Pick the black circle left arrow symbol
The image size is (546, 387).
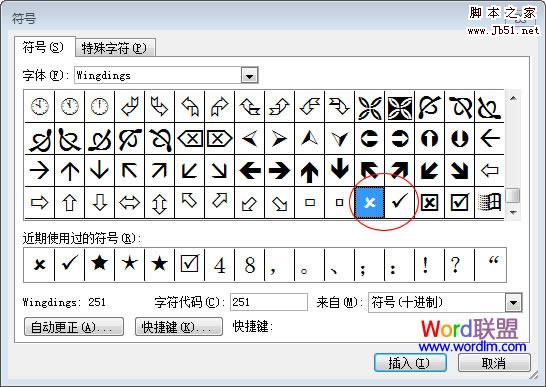369,138
